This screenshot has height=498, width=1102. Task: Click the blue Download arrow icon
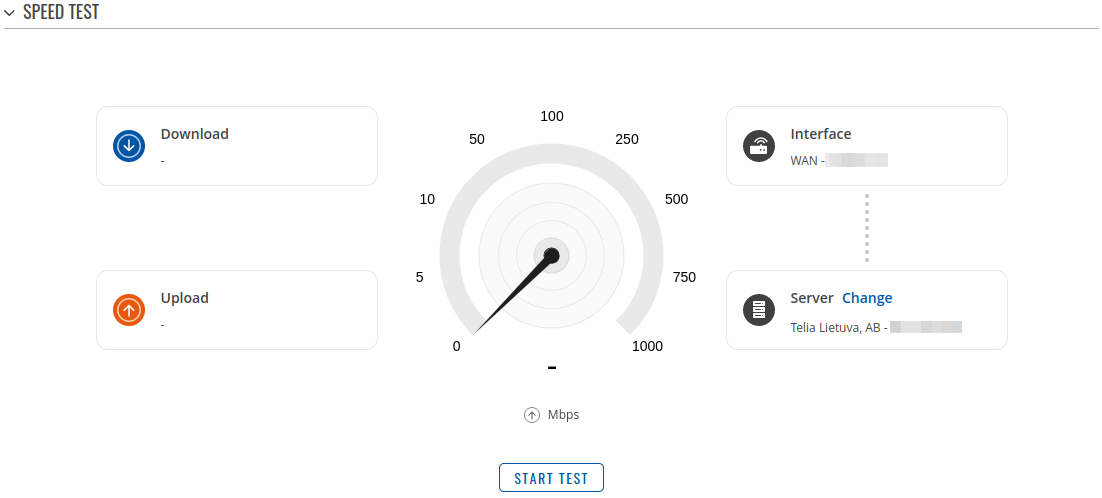pos(129,146)
